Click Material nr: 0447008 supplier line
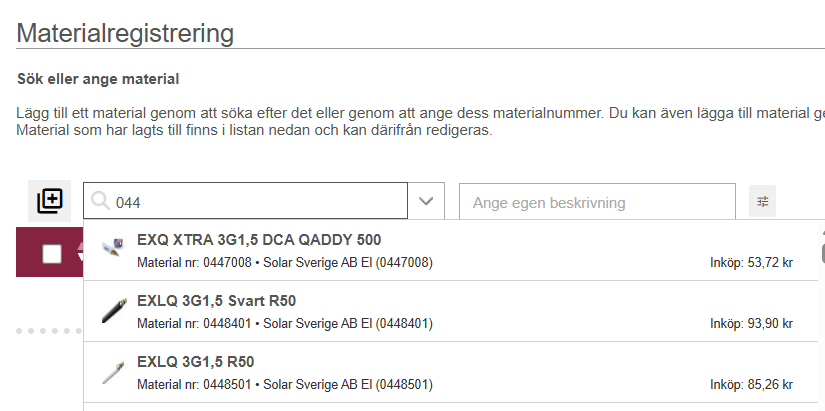The image size is (825, 411). (x=284, y=263)
